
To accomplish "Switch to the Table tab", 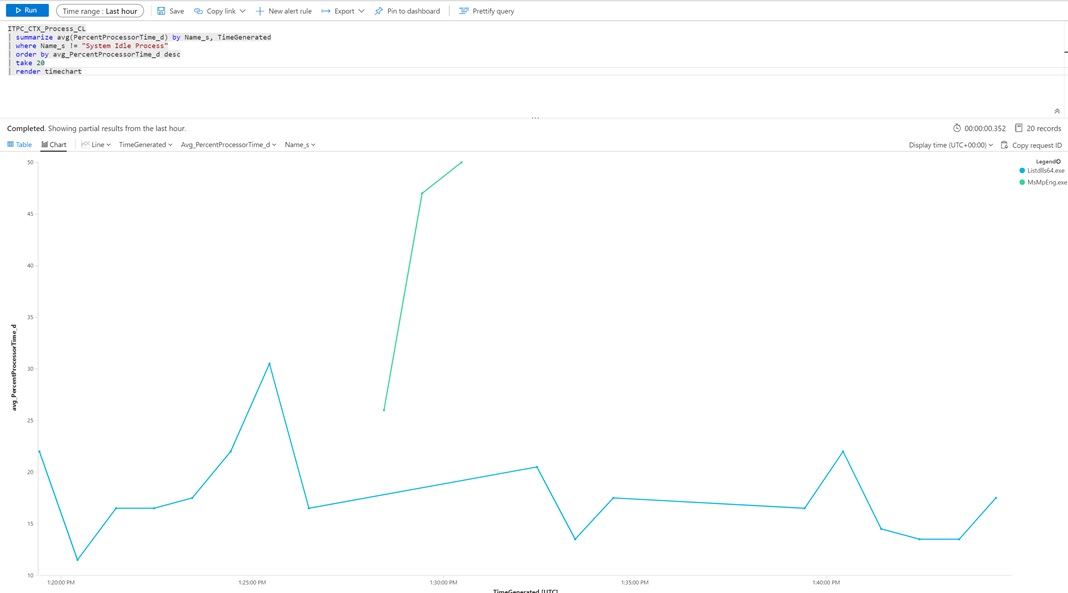I will [x=20, y=145].
